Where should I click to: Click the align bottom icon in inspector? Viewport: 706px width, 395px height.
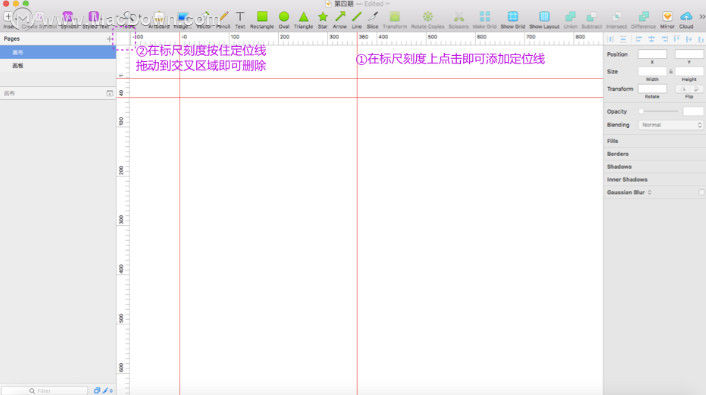coord(701,40)
